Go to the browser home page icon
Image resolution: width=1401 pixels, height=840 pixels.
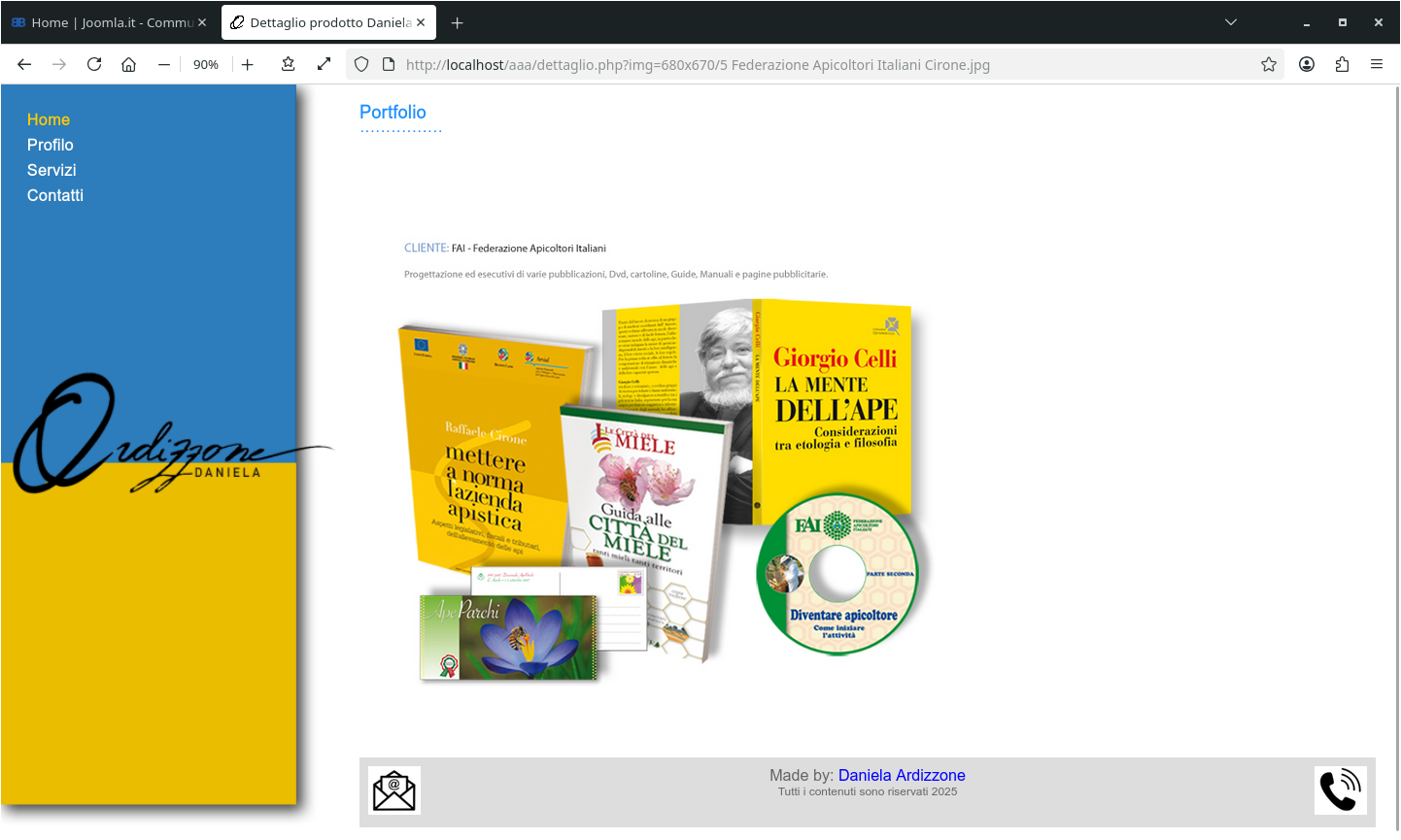[128, 64]
